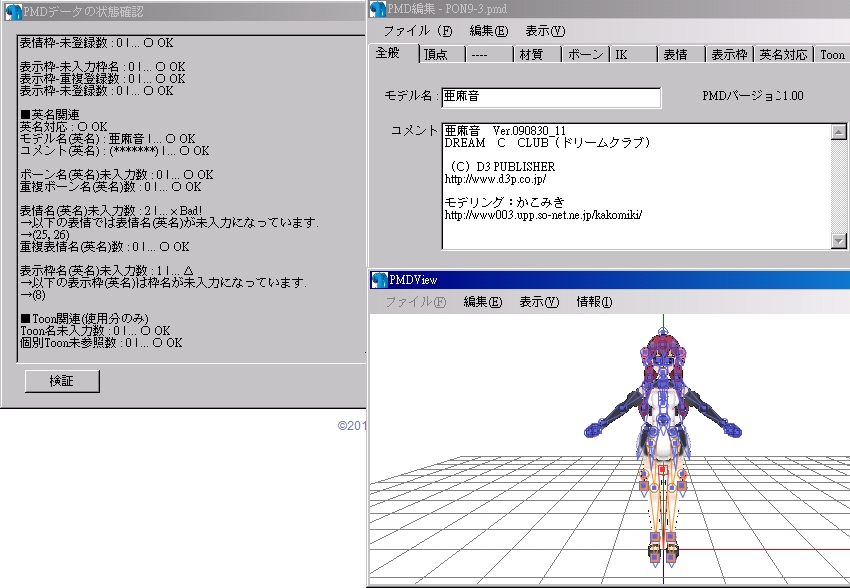The image size is (850, 588).
Task: Click the comment box scroll-down arrow
Action: tap(839, 241)
